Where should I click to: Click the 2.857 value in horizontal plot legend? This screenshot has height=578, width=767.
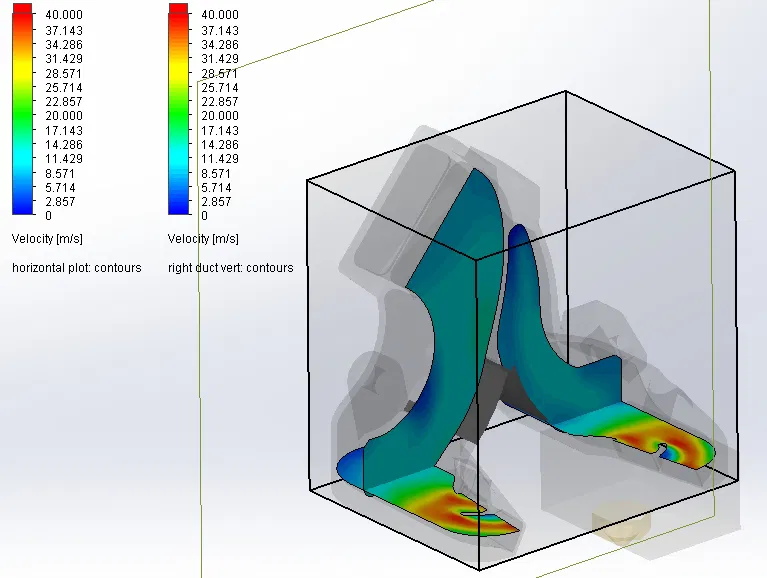(x=60, y=202)
